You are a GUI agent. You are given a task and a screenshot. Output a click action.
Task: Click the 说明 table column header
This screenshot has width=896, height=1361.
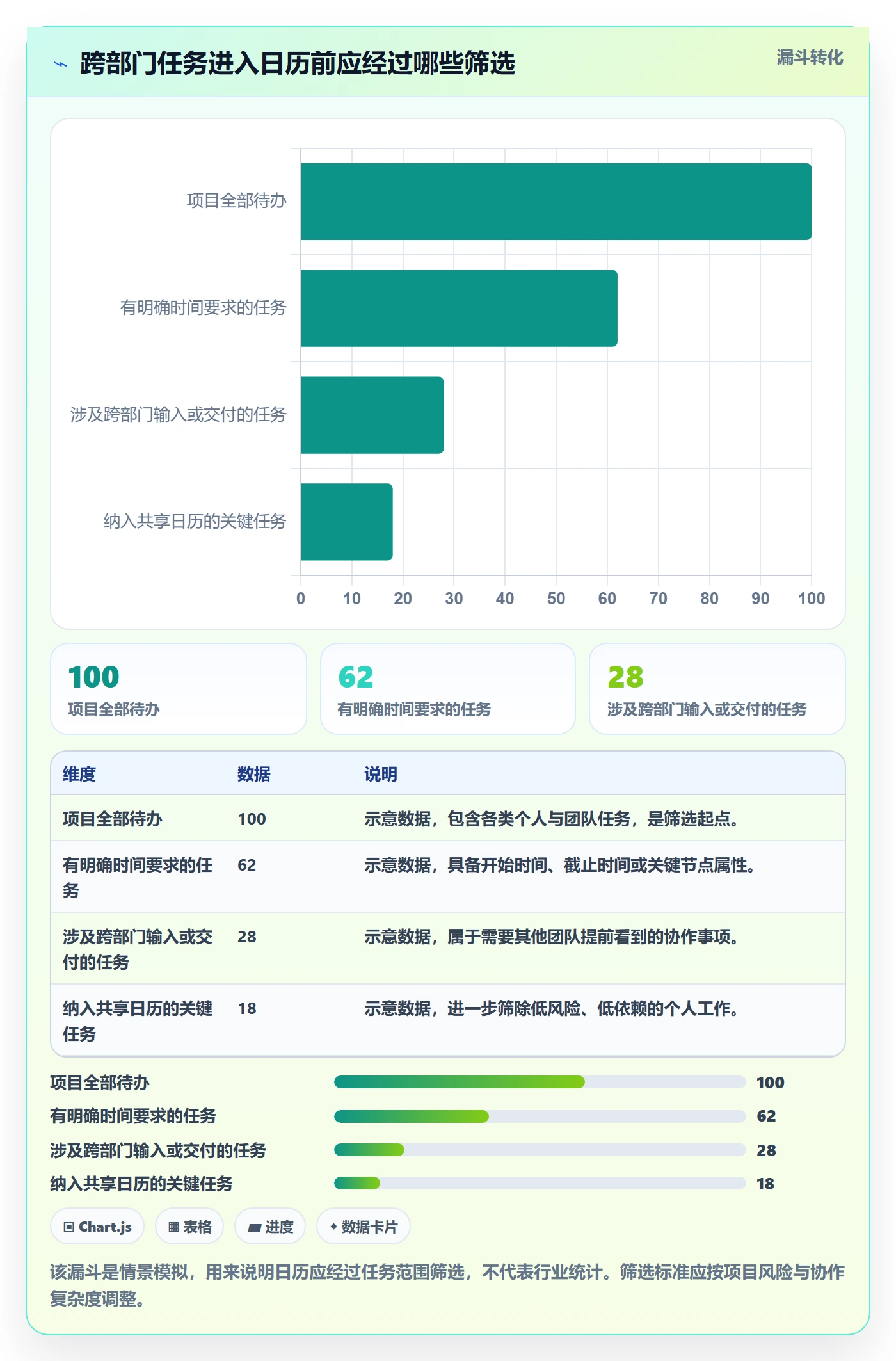[381, 774]
